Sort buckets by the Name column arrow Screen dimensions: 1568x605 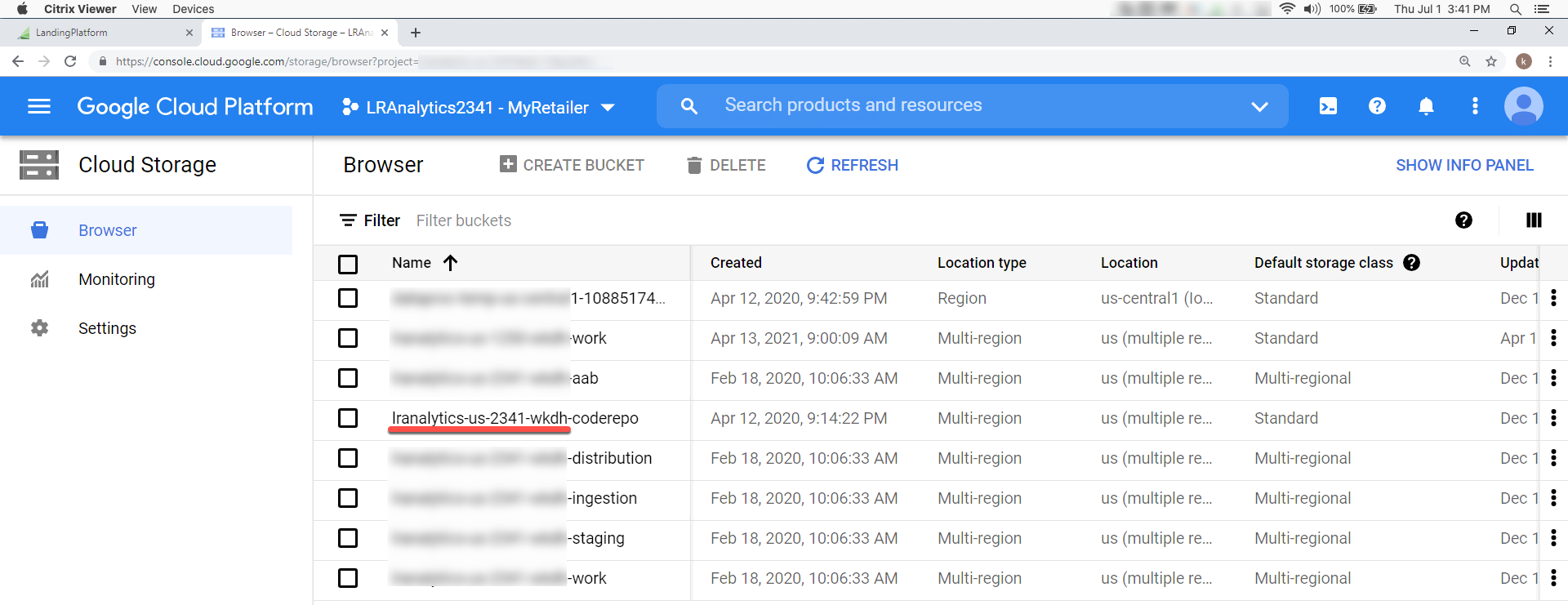point(450,263)
